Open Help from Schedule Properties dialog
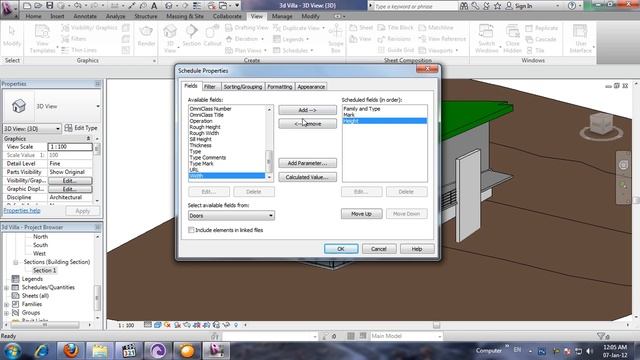 [x=417, y=249]
